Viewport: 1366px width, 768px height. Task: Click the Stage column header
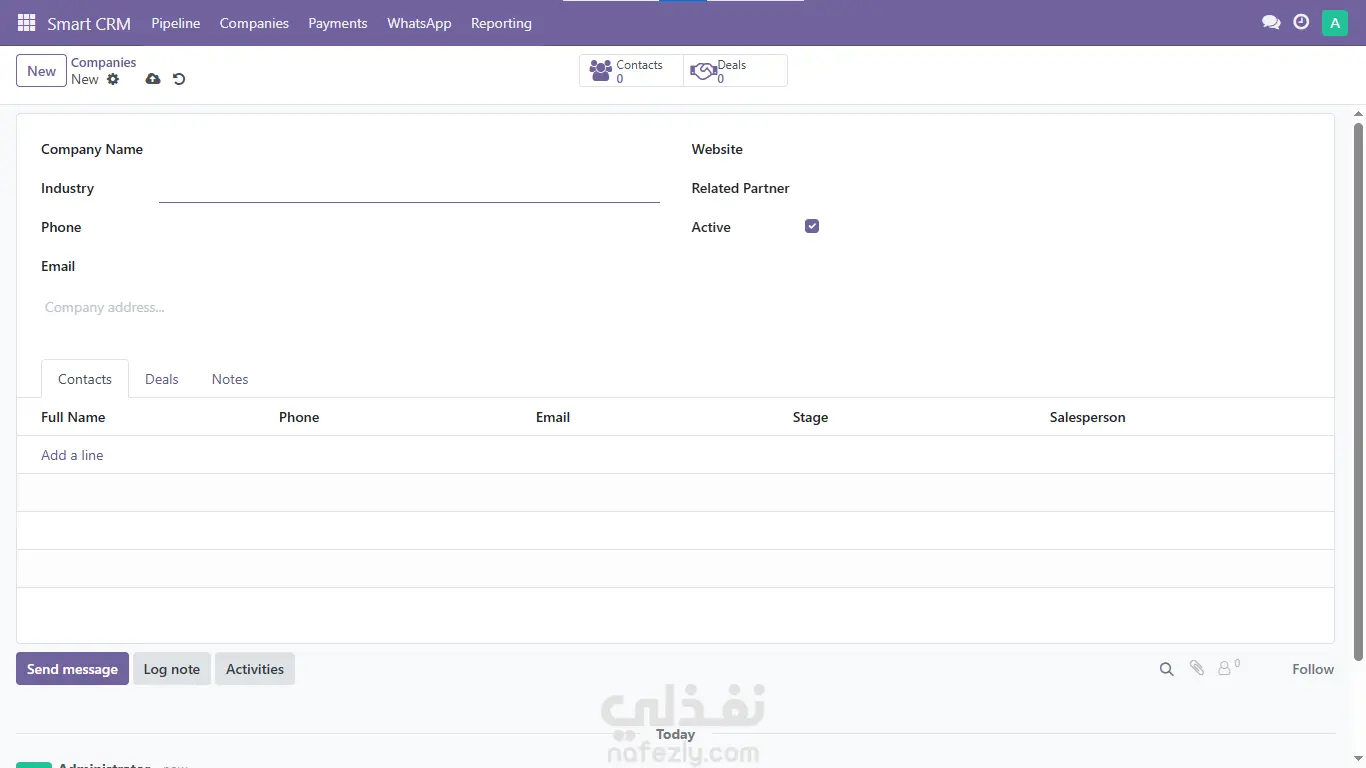point(810,417)
